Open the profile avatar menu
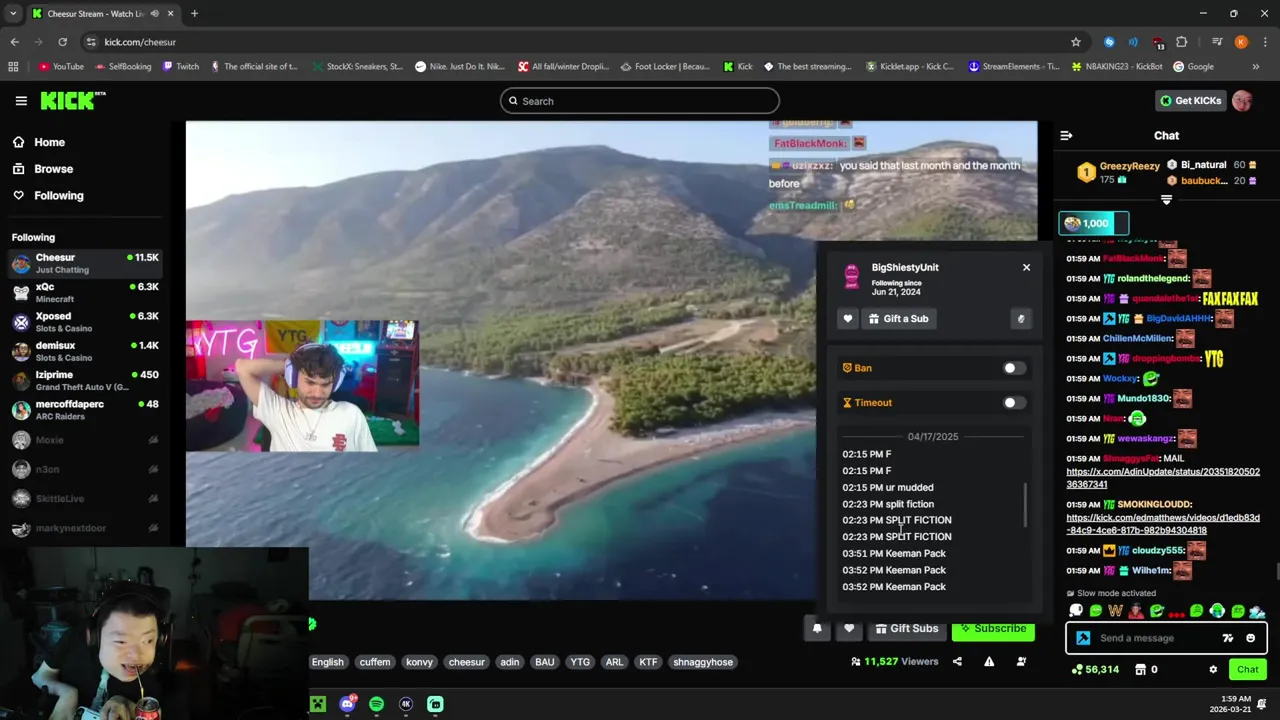The image size is (1280, 720). [1242, 100]
